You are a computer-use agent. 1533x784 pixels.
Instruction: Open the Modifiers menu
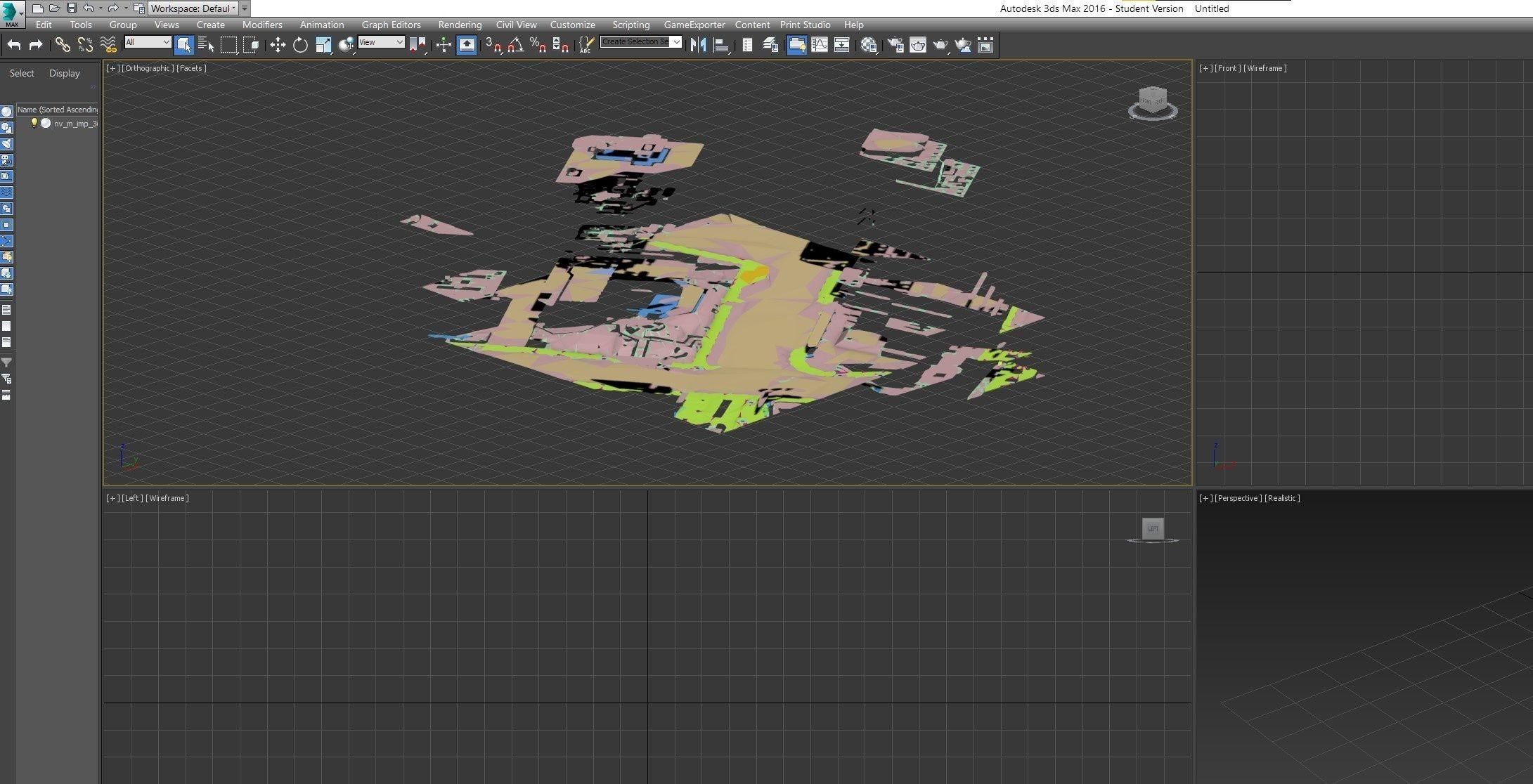pyautogui.click(x=262, y=25)
